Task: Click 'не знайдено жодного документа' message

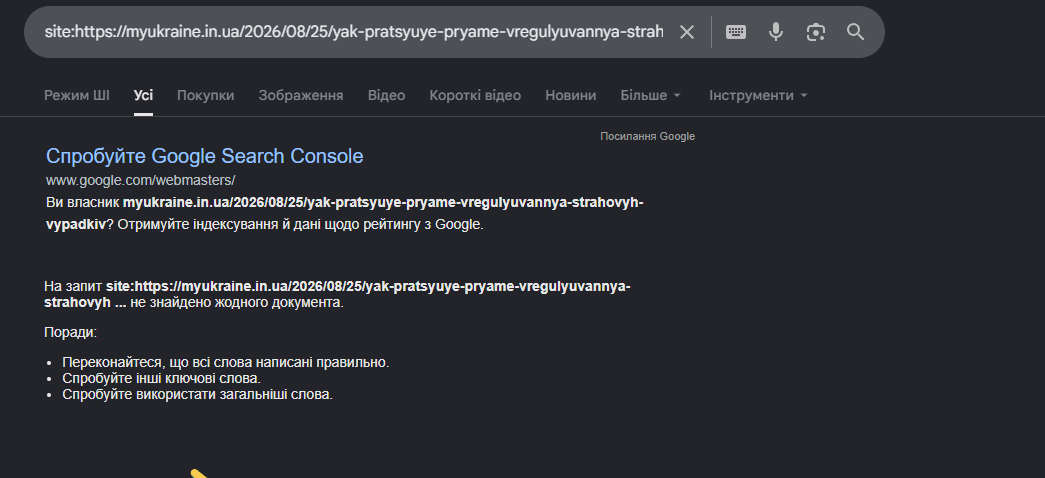Action: [237, 303]
